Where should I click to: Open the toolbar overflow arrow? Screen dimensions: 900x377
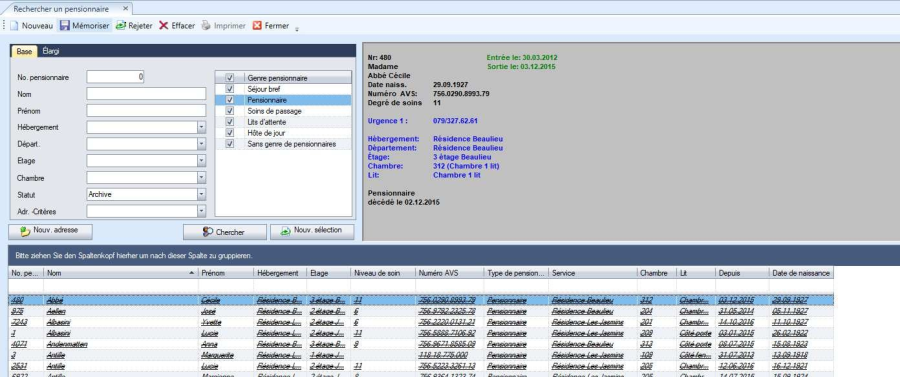tap(297, 29)
